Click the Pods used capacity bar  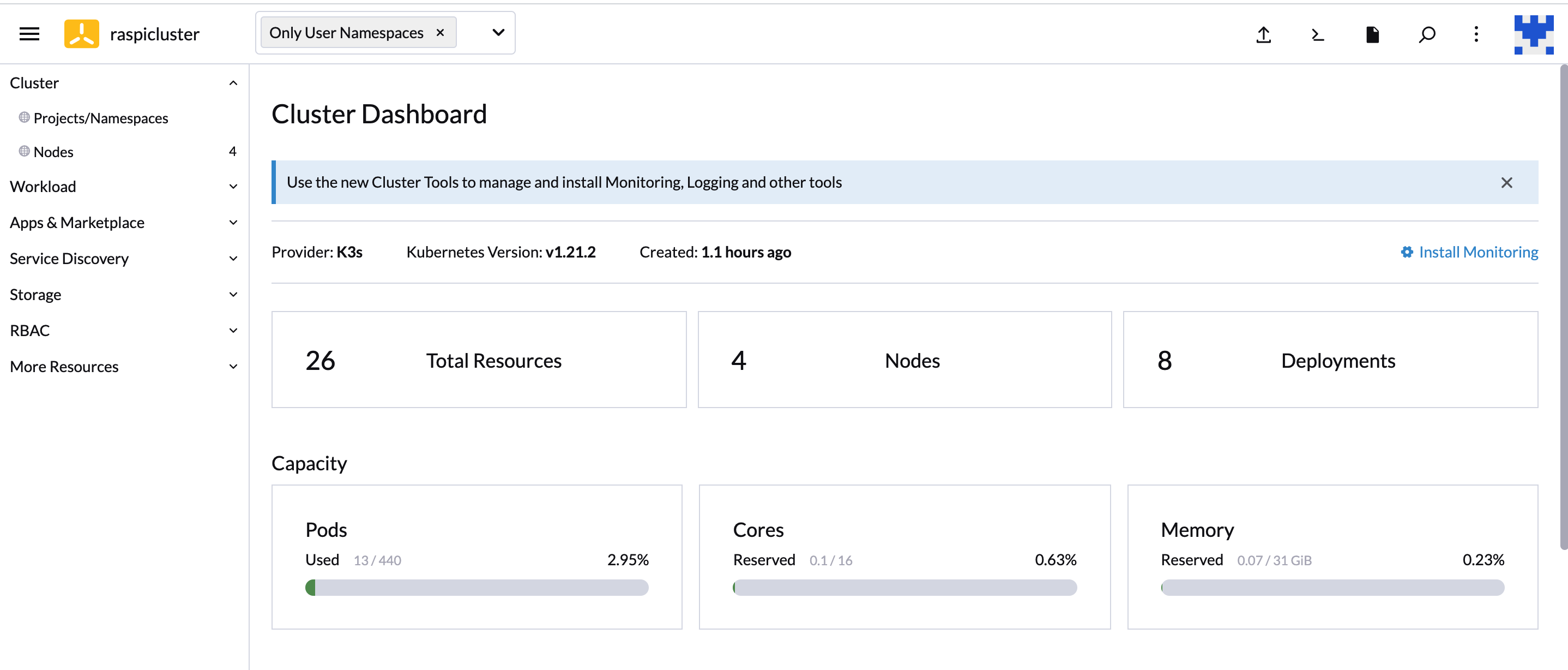(477, 588)
